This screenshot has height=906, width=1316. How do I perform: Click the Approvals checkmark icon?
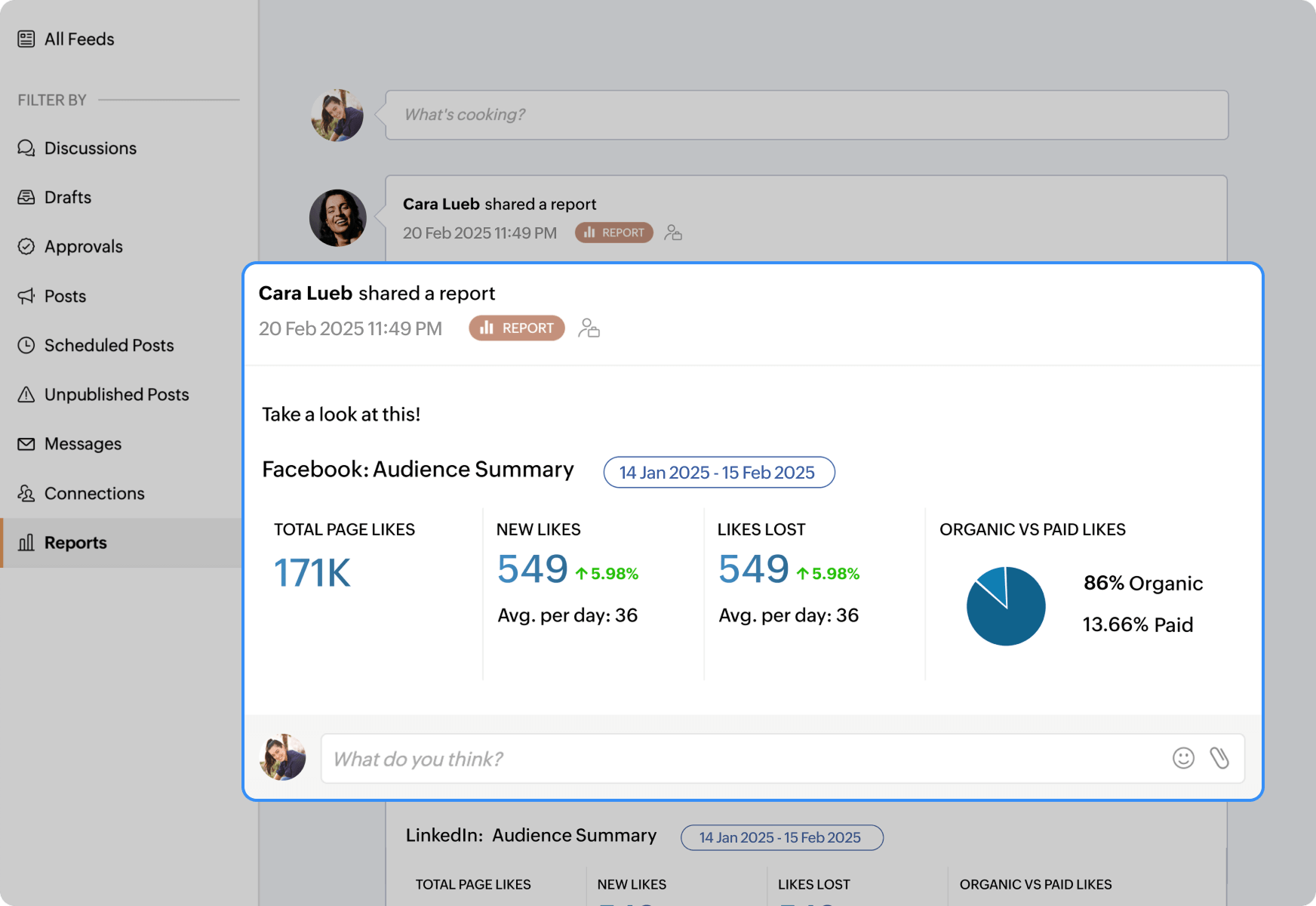25,246
